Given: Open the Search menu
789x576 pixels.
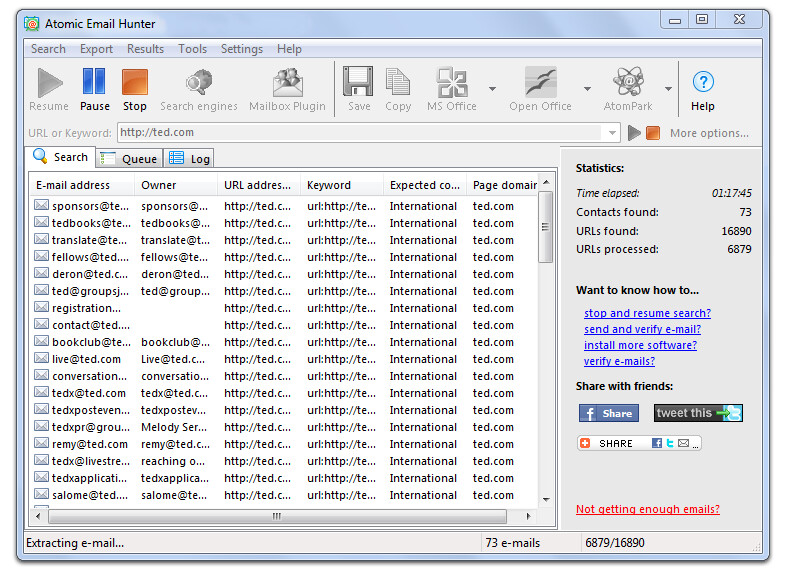Looking at the screenshot, I should tap(48, 49).
